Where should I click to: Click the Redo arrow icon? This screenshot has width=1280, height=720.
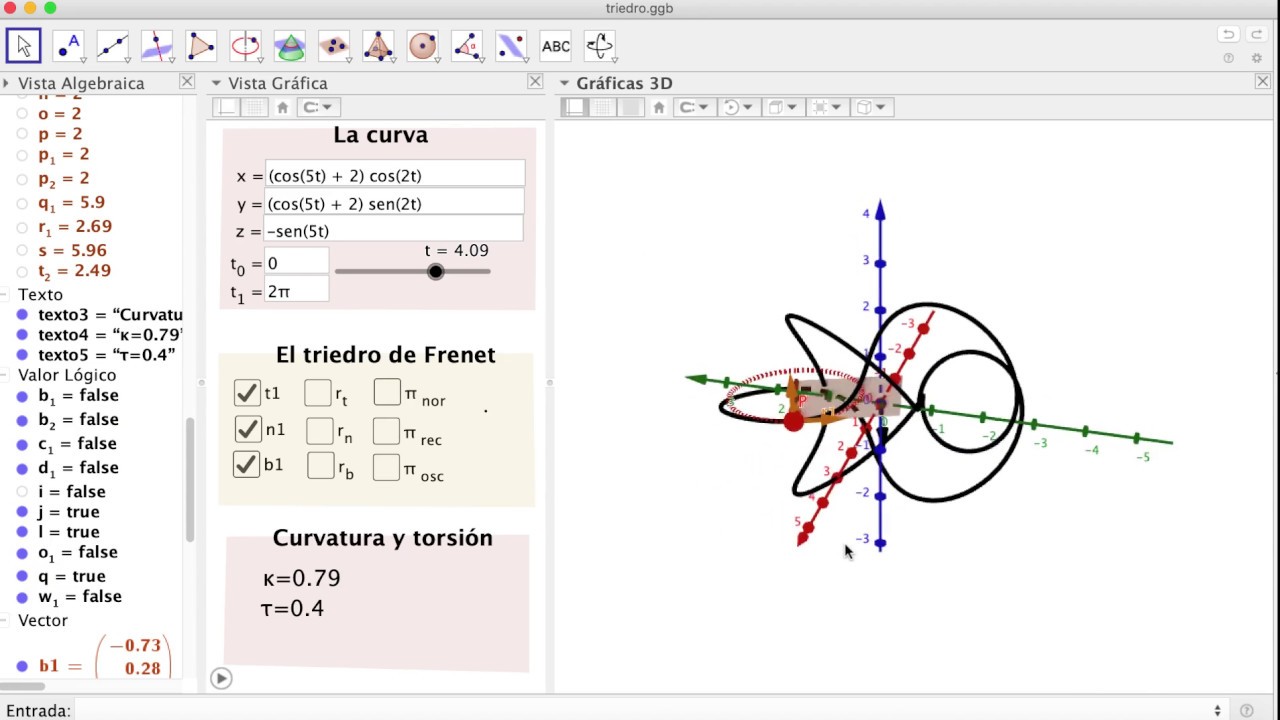pos(1257,35)
